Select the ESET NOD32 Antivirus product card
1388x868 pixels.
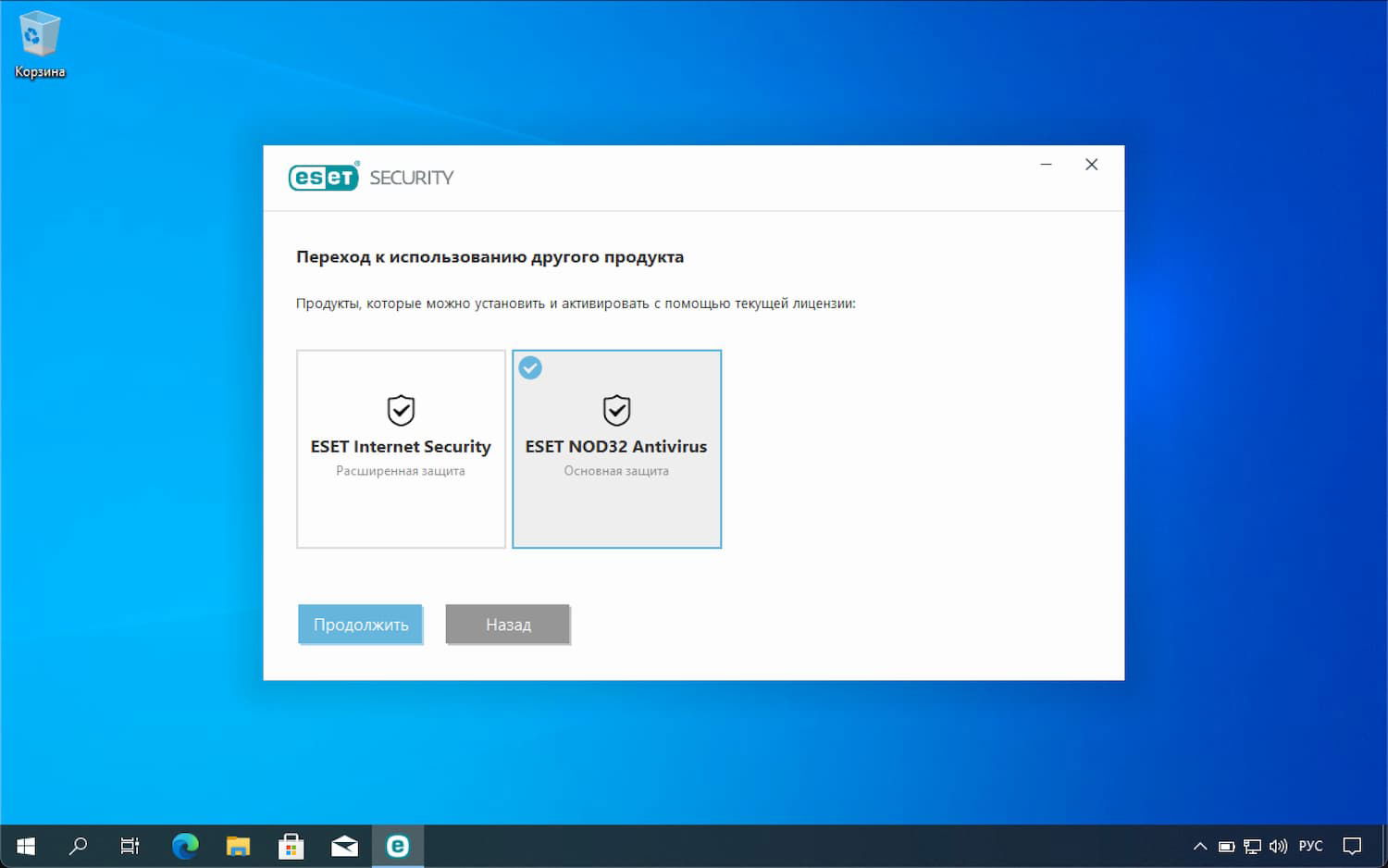[x=616, y=449]
